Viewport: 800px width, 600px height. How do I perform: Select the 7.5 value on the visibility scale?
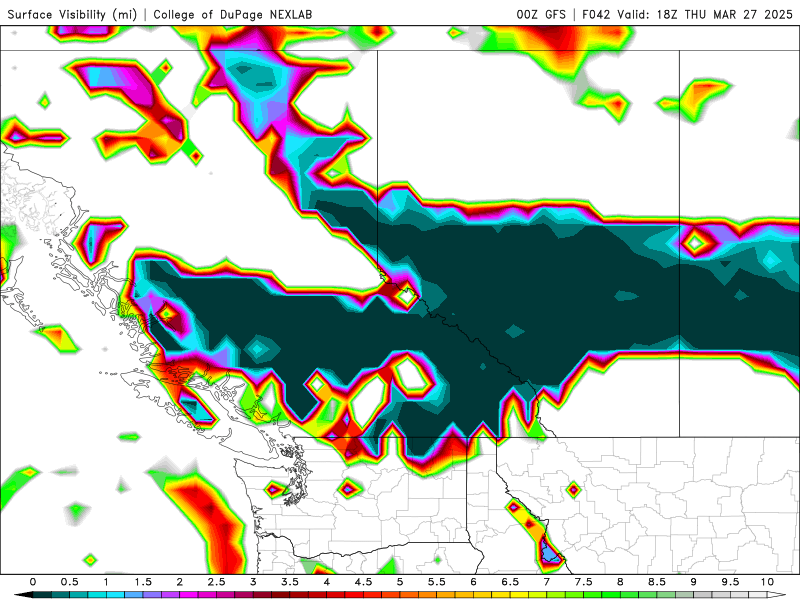click(x=584, y=582)
